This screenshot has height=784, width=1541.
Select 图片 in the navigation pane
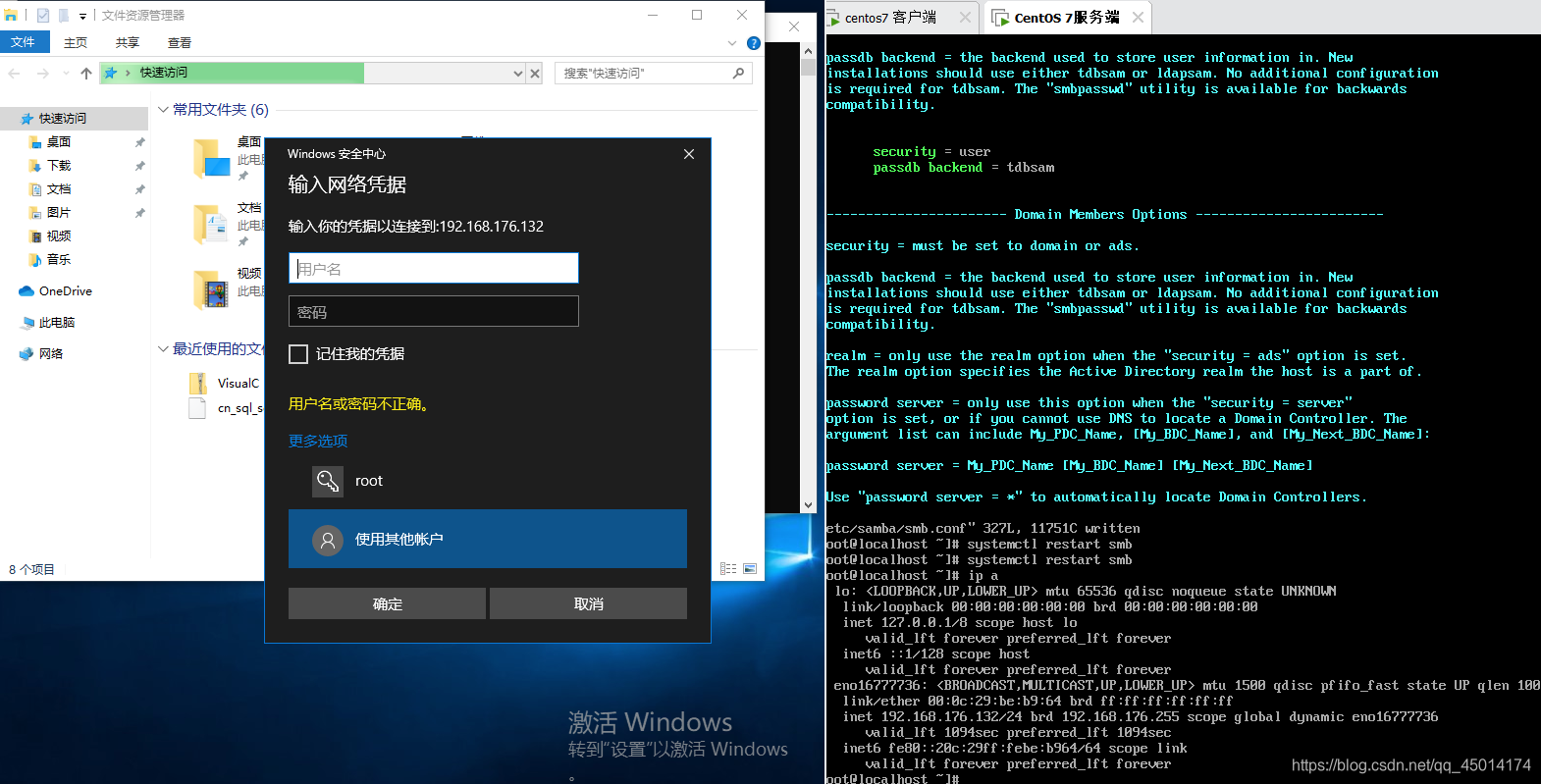tap(59, 213)
